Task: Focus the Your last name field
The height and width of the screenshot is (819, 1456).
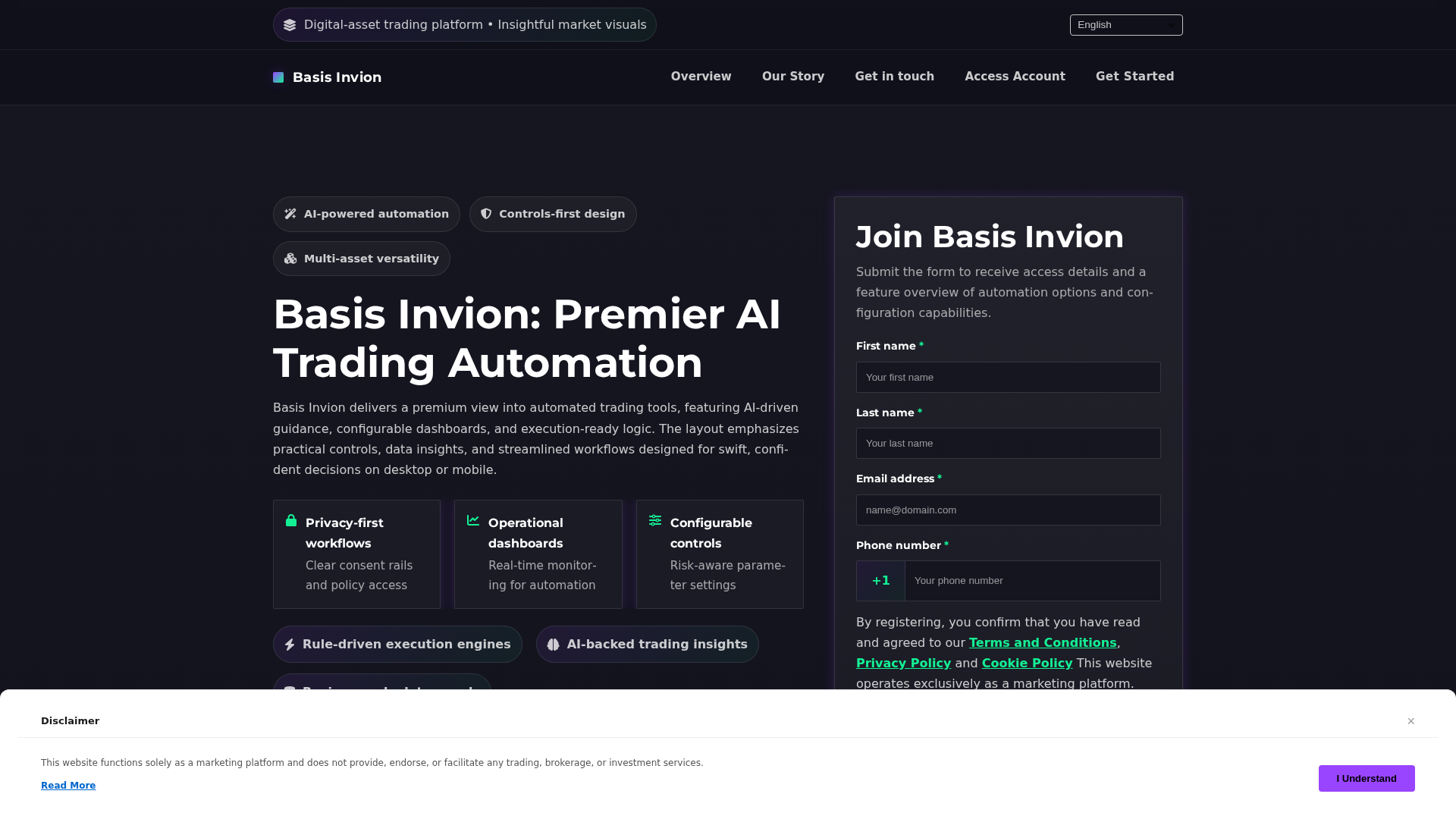Action: tap(1009, 444)
